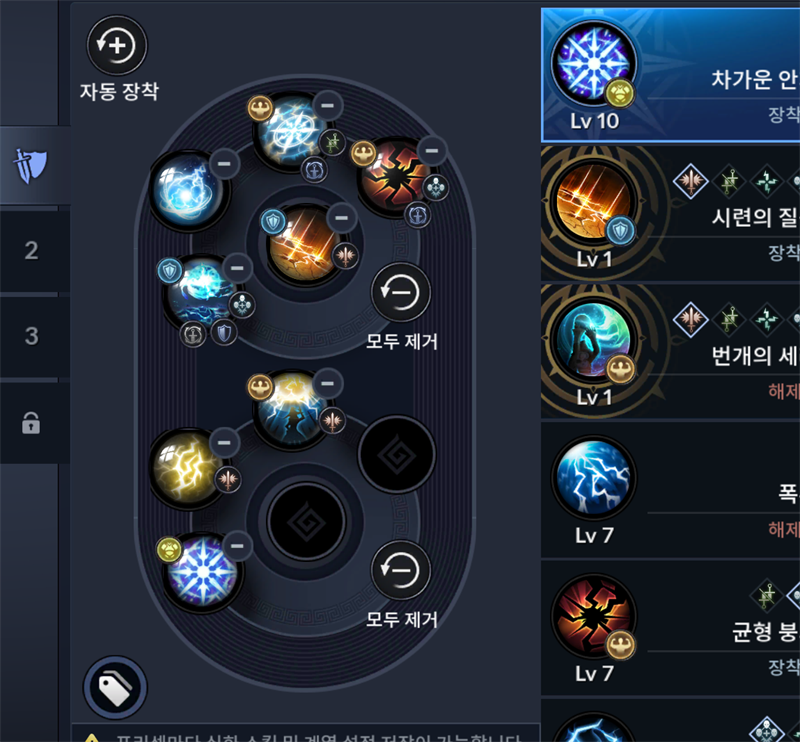Remove the spider crack skill from wheel
Viewport: 800px width, 742px height.
pyautogui.click(x=432, y=151)
